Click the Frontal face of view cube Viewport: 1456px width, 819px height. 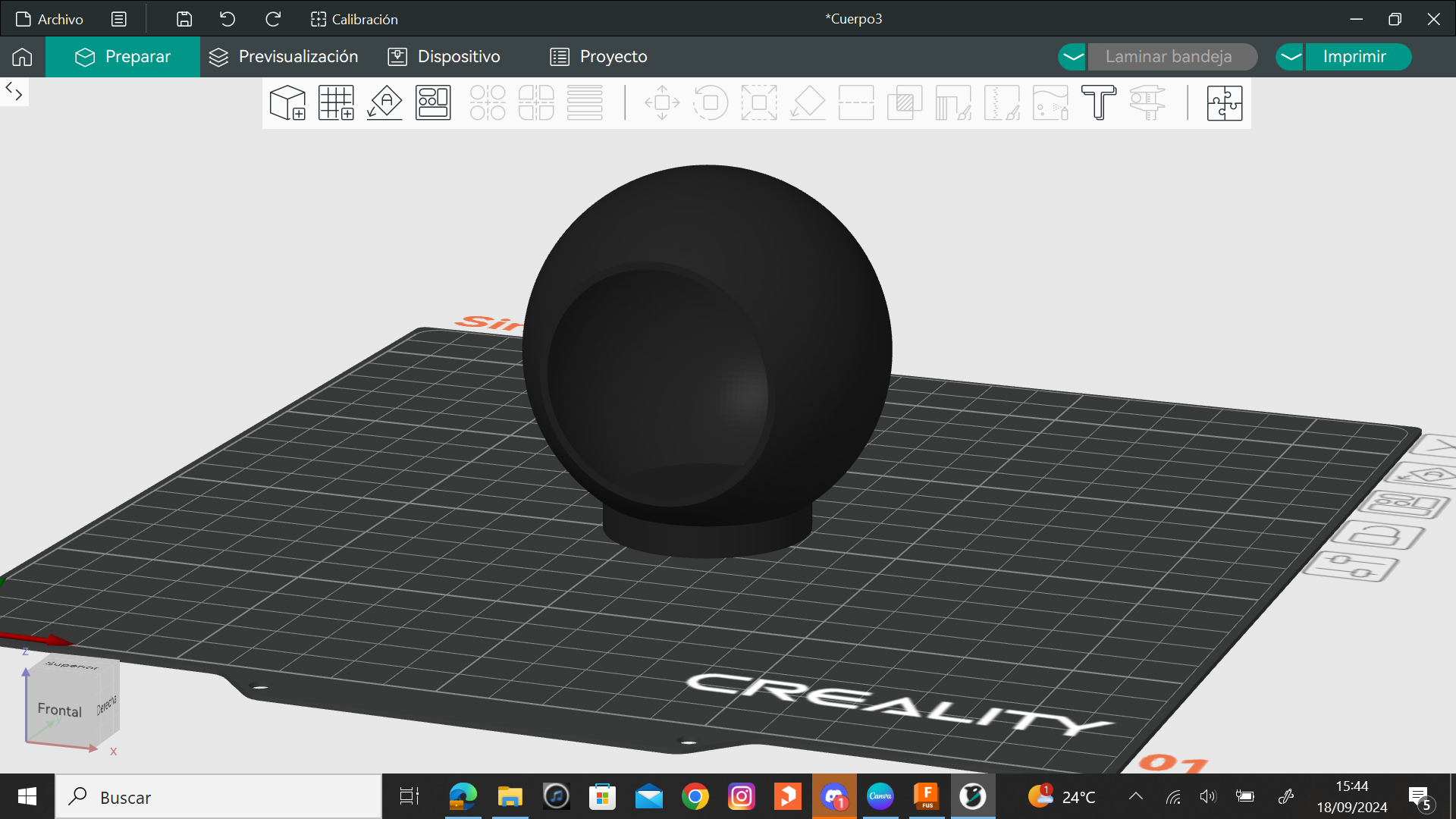click(x=60, y=710)
